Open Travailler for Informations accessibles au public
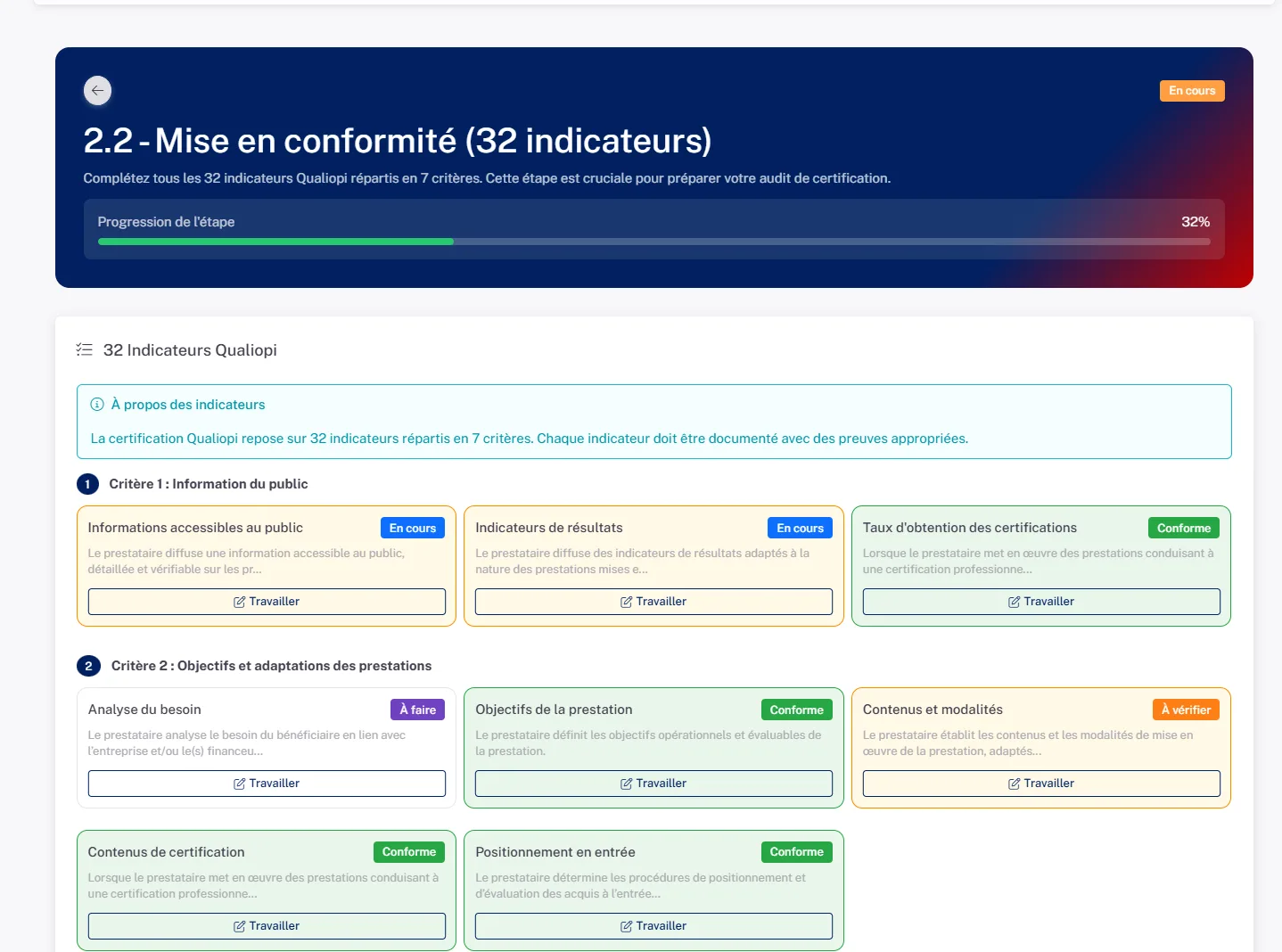 pos(267,602)
